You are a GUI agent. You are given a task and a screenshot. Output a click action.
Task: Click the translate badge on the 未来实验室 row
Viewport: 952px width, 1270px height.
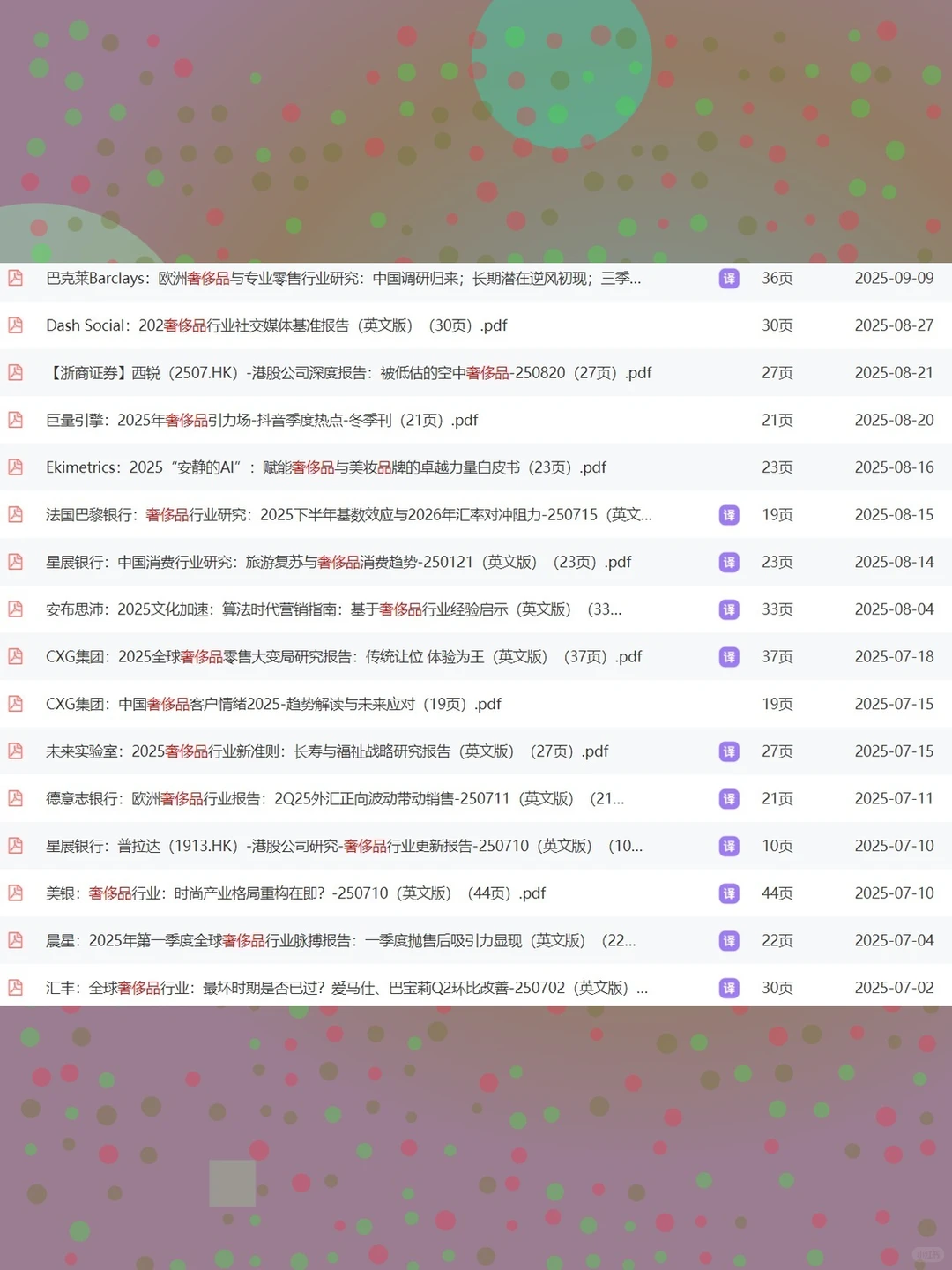point(729,751)
